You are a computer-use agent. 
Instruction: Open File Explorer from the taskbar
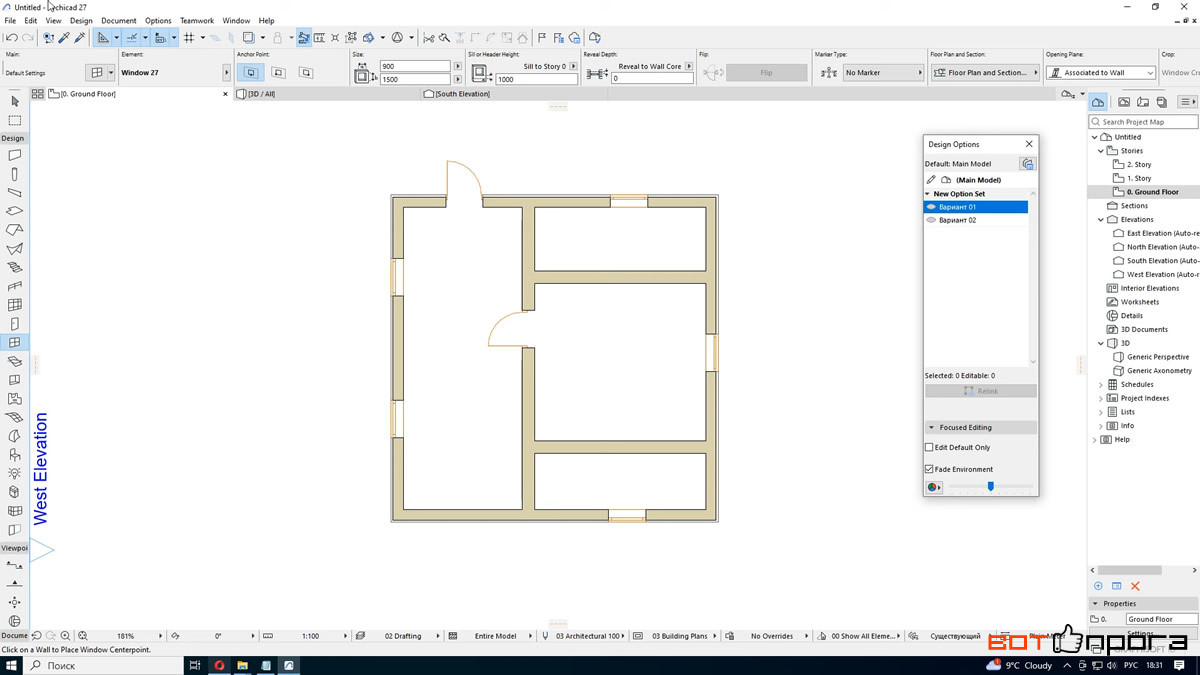pos(243,665)
